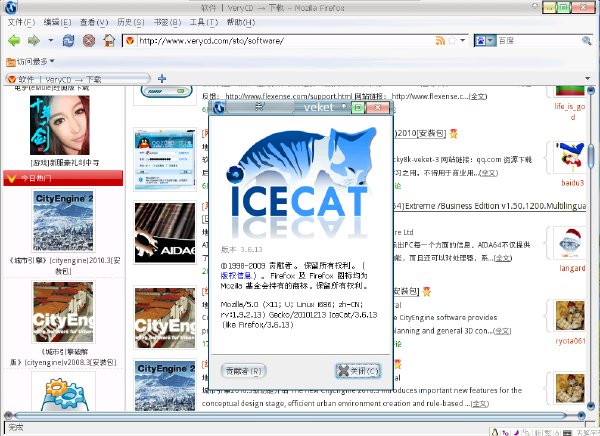Open the address bar history dropdown

click(x=463, y=40)
